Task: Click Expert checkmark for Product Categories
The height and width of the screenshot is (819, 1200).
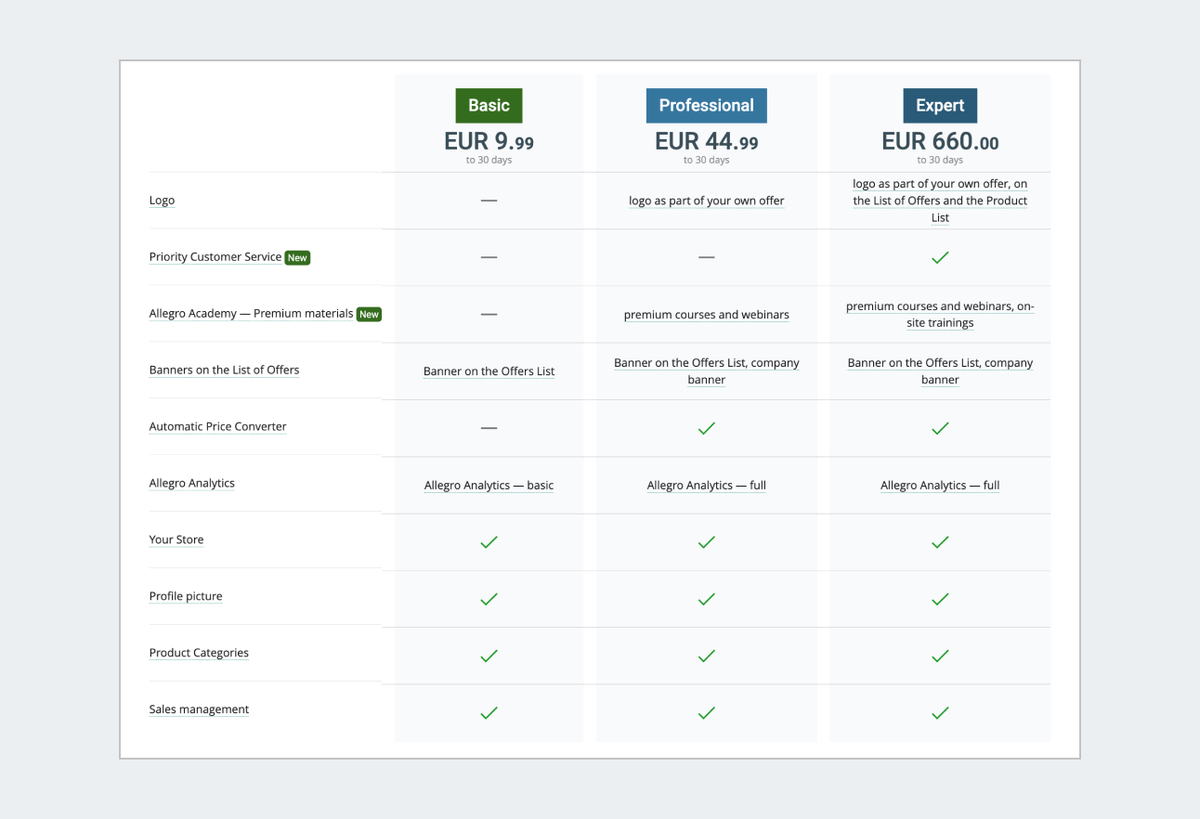Action: pyautogui.click(x=940, y=656)
